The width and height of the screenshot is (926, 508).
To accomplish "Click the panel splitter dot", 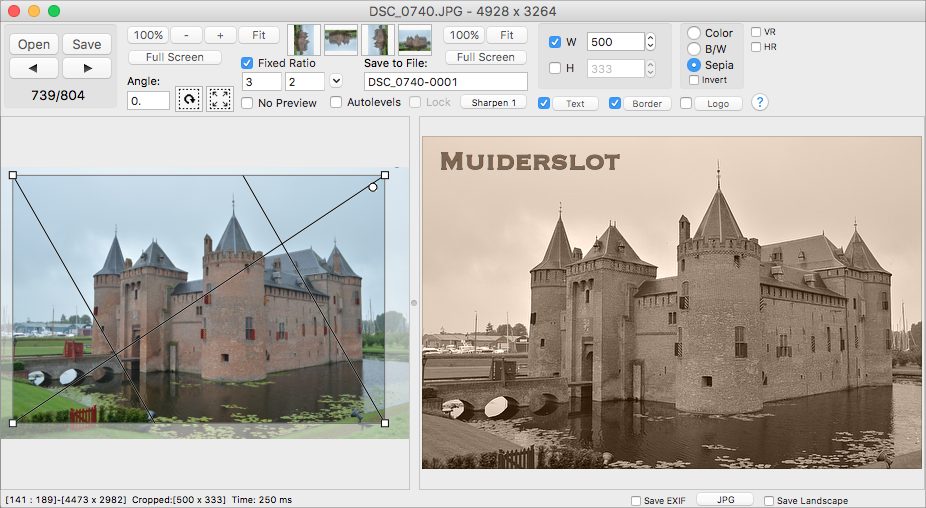I will (414, 303).
